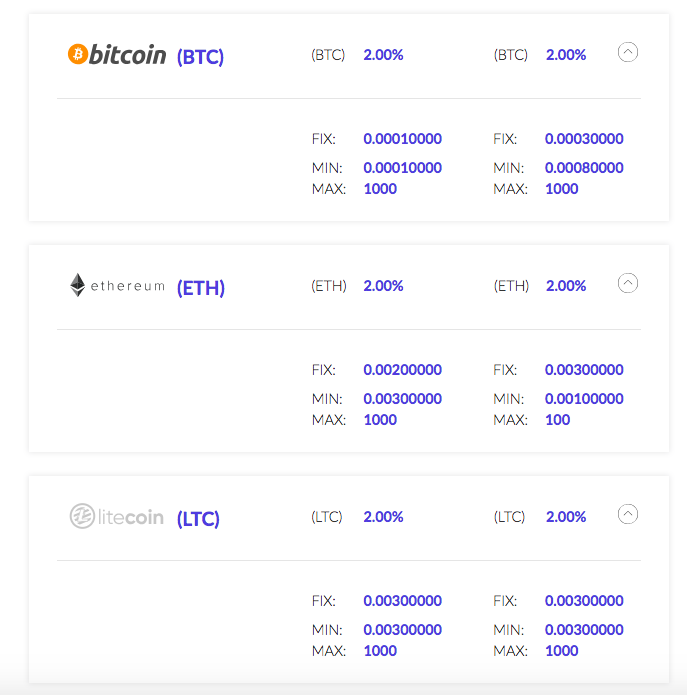Collapse the Ethereum fee details card
Viewport: 687px width, 695px height.
(x=628, y=283)
